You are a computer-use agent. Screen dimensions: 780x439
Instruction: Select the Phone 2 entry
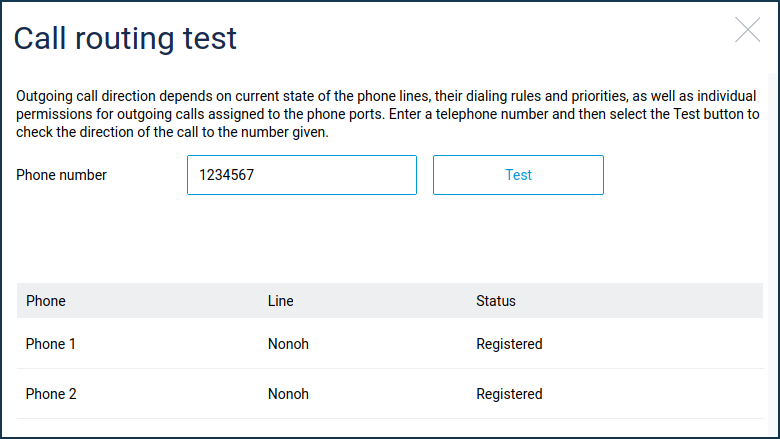click(51, 394)
